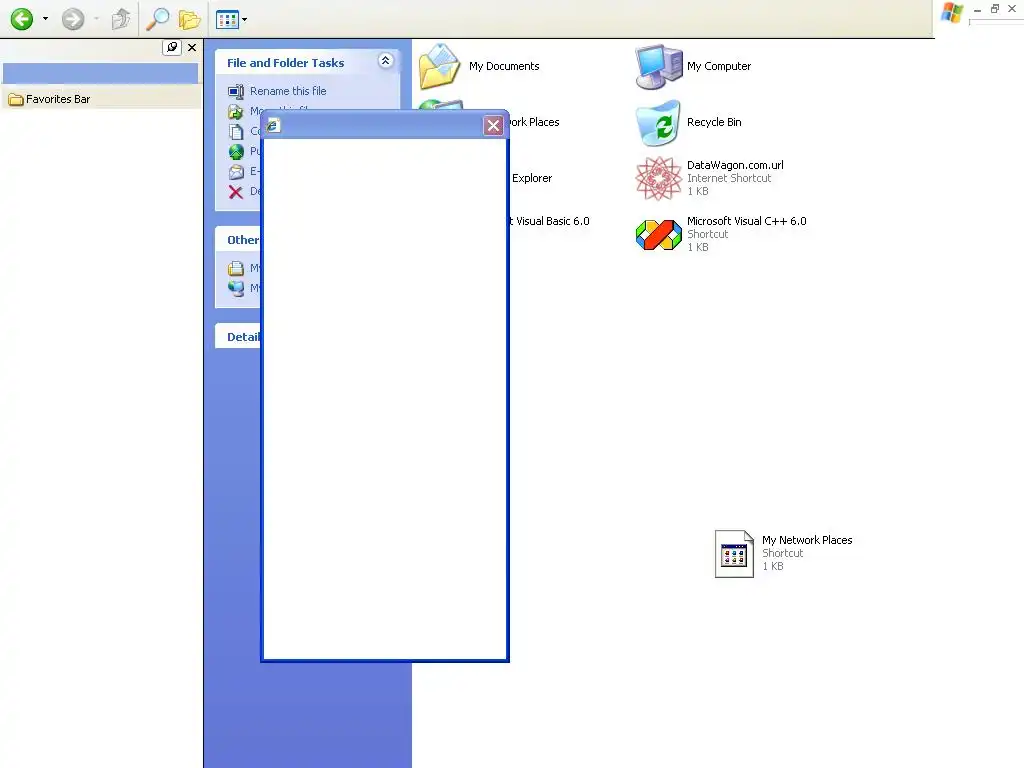Select the Recycle Bin label
The width and height of the screenshot is (1024, 768).
point(714,122)
